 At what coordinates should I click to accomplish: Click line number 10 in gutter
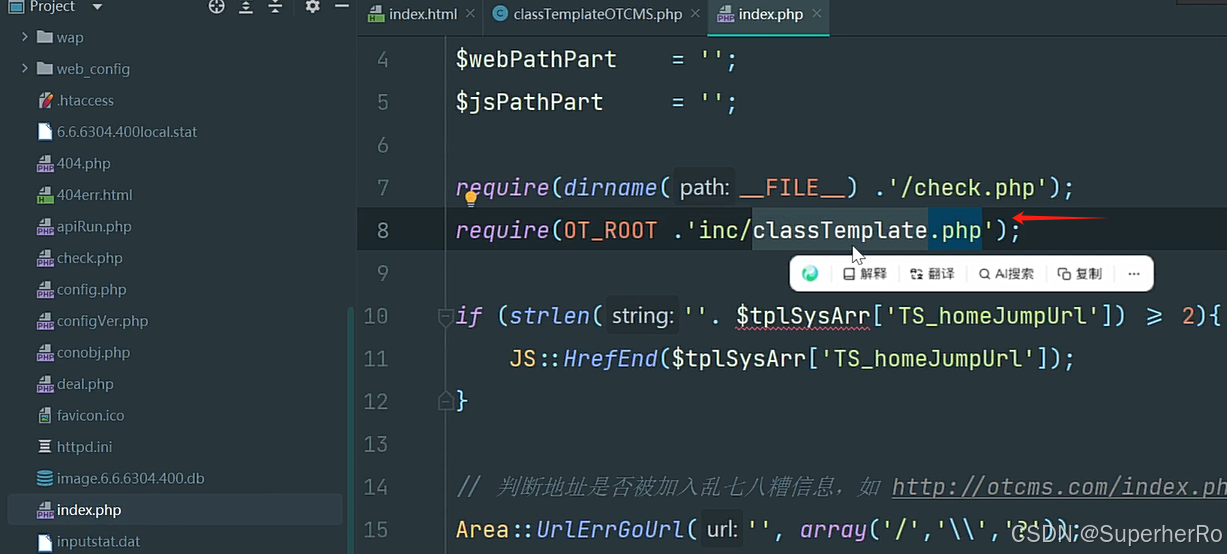click(376, 316)
